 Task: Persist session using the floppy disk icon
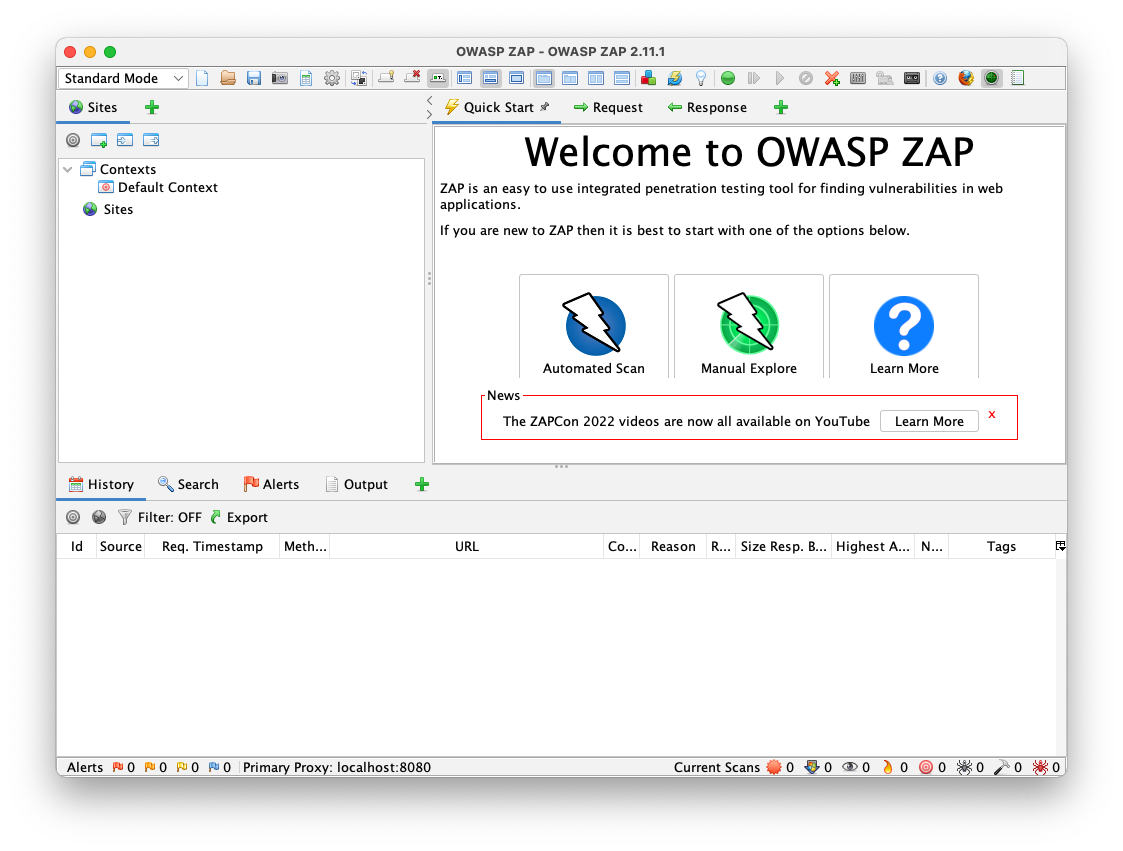(x=254, y=78)
